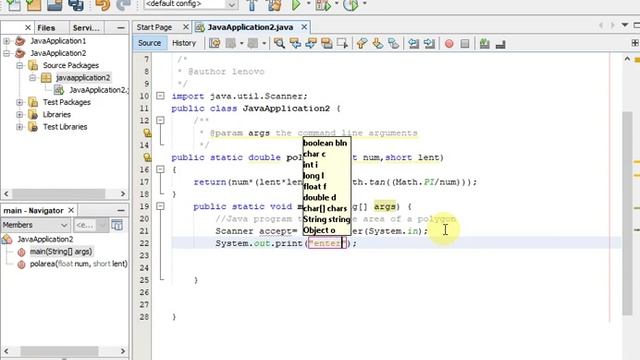This screenshot has width=640, height=360.
Task: Expand the JavaApplication1 project node
Action: tap(7, 41)
